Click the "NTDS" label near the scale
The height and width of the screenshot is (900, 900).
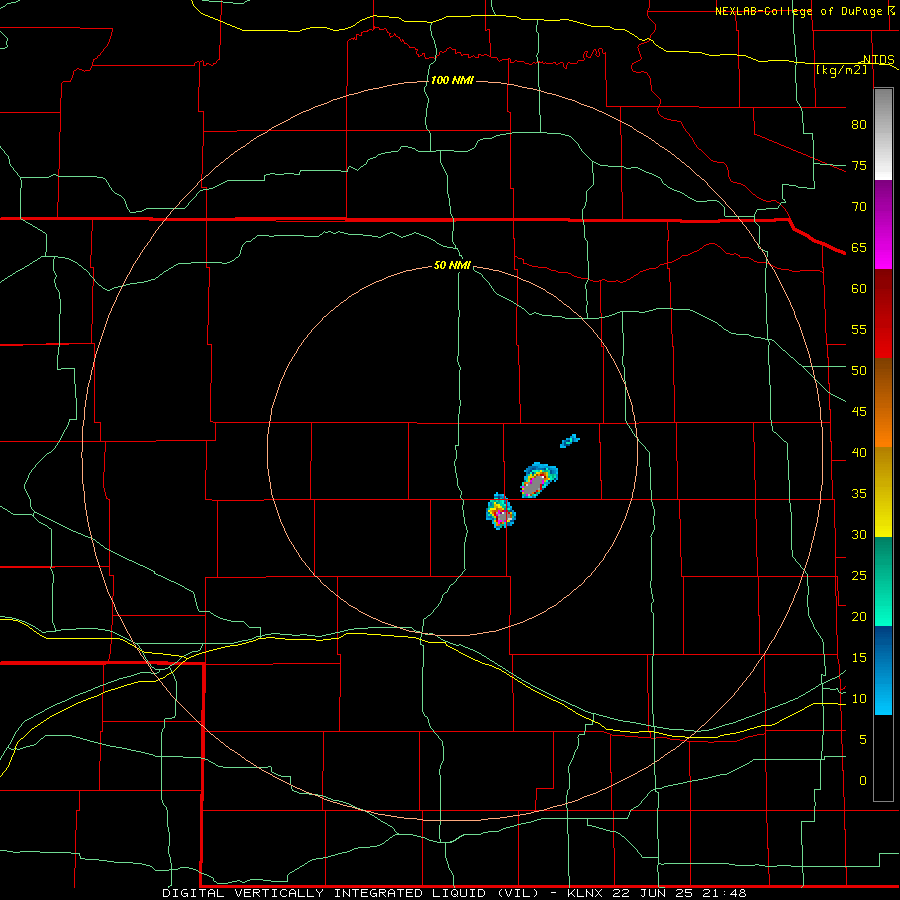879,60
